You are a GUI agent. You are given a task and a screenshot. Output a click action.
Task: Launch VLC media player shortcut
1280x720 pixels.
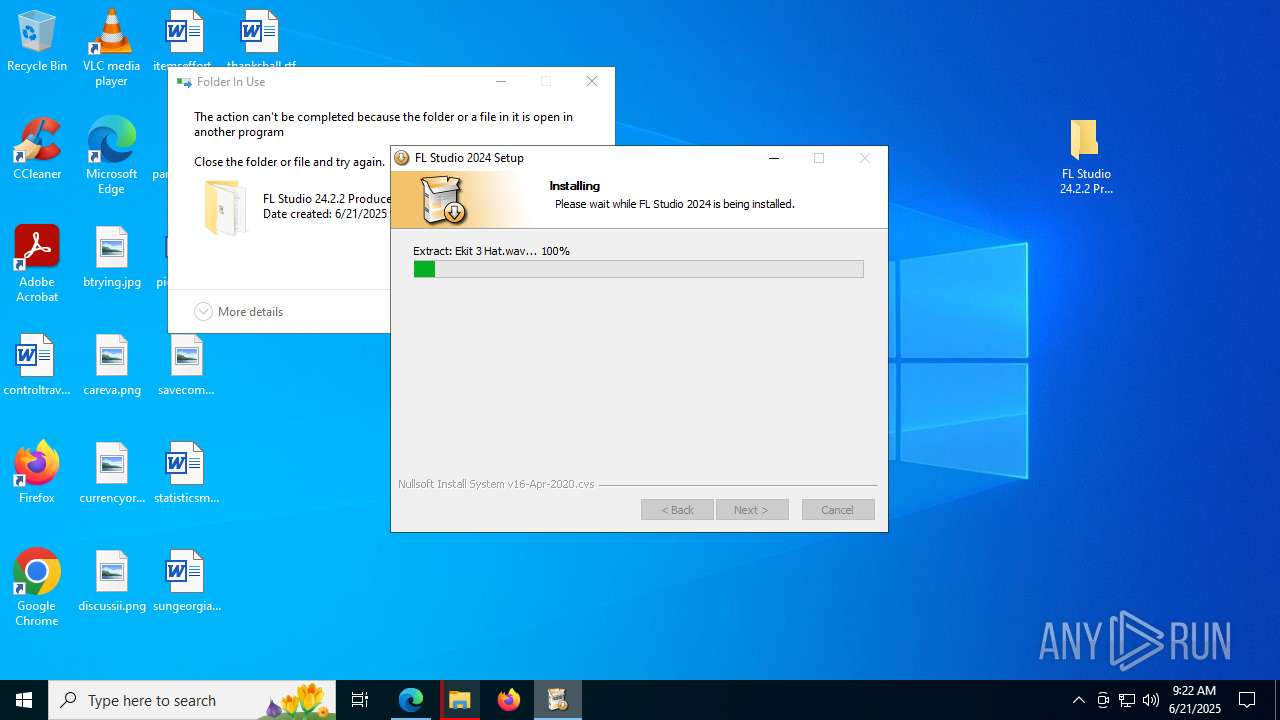click(111, 48)
